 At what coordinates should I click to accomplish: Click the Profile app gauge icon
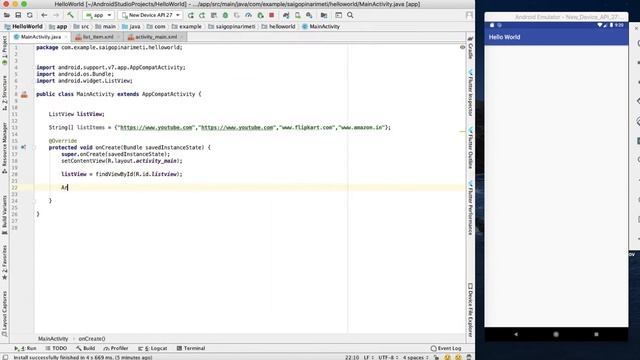pyautogui.click(x=249, y=15)
